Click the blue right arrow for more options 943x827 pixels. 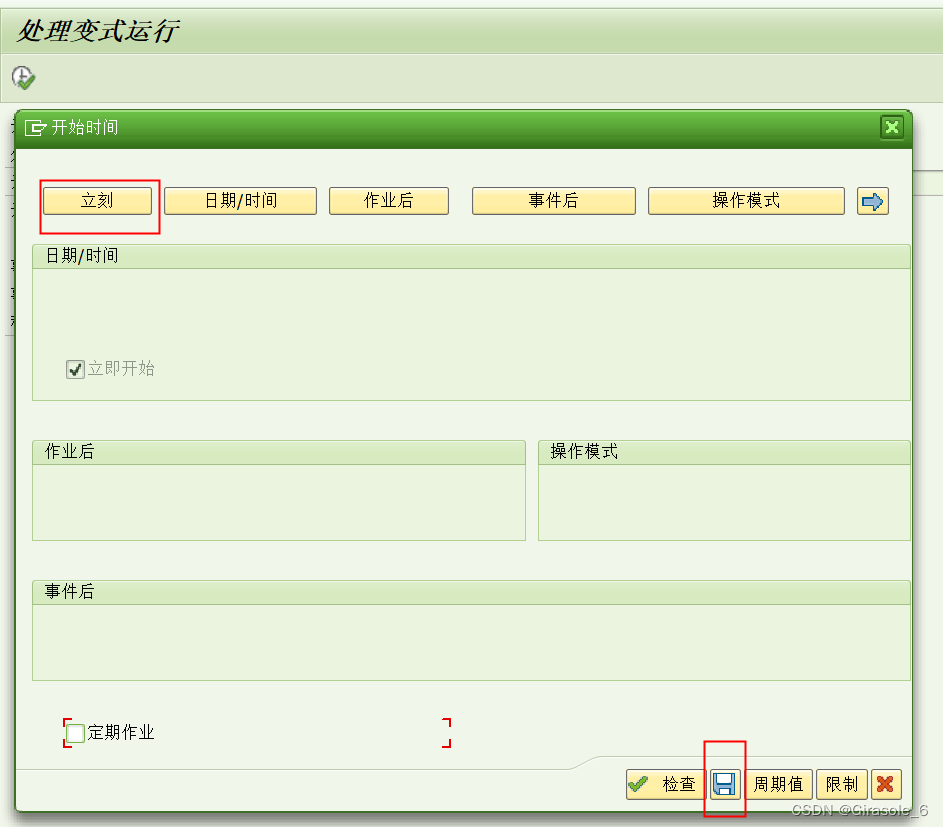tap(871, 200)
